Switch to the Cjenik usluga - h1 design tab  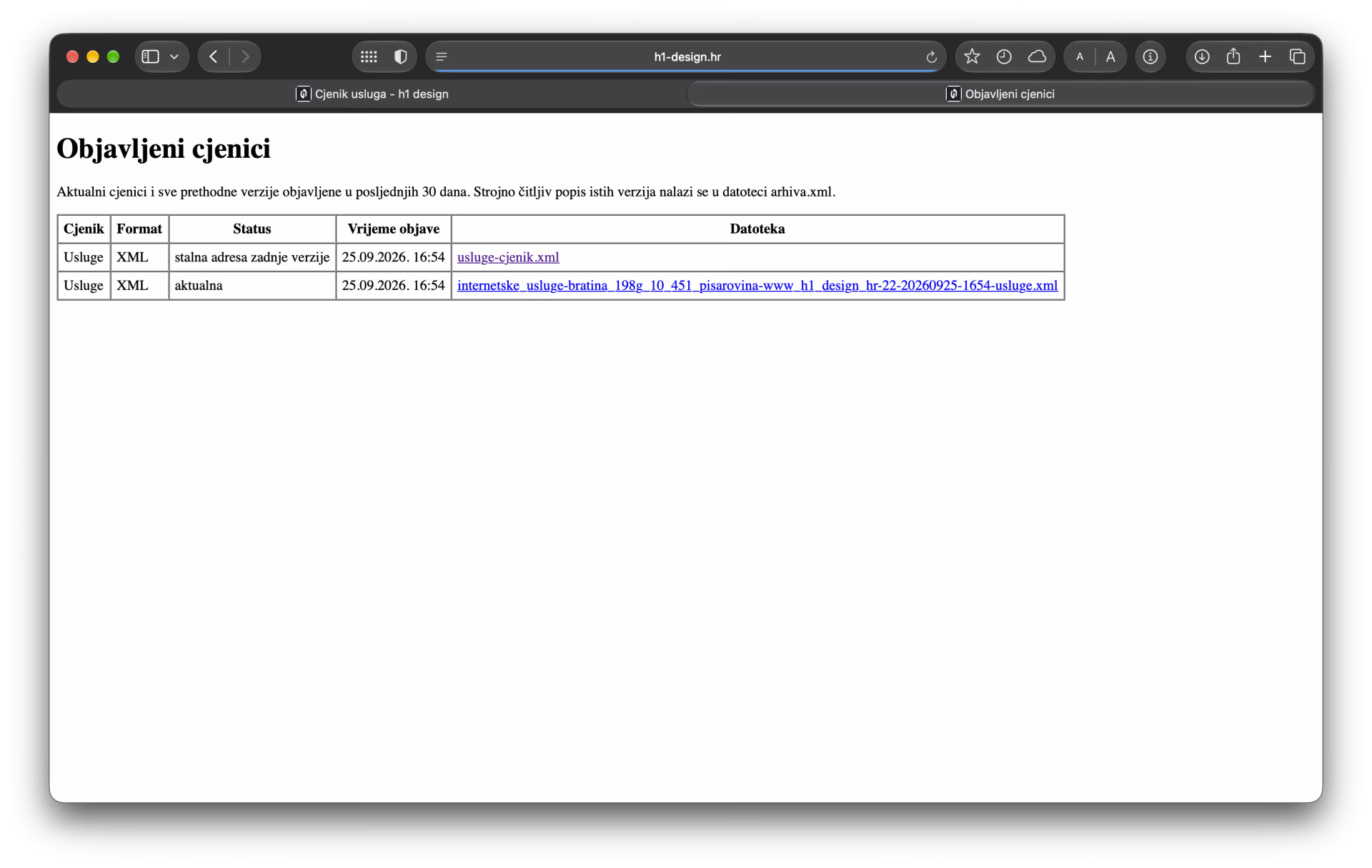(x=372, y=94)
